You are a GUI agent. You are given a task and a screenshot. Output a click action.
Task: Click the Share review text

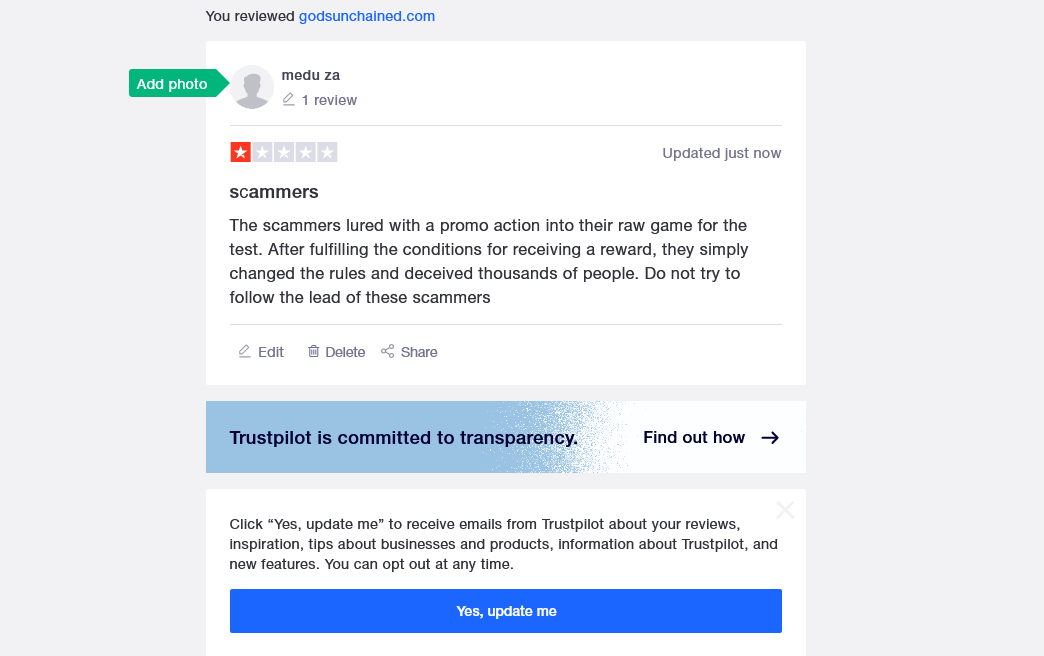coord(419,352)
